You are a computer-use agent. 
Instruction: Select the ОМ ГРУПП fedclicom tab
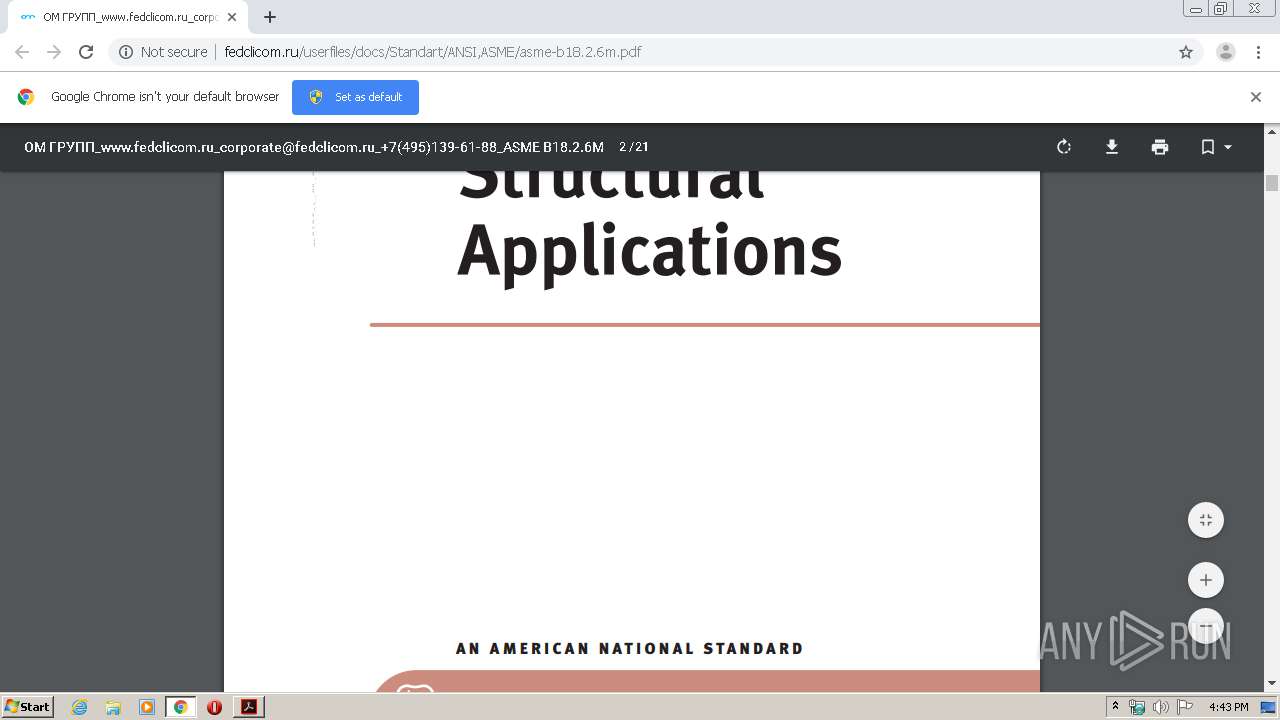pyautogui.click(x=128, y=17)
